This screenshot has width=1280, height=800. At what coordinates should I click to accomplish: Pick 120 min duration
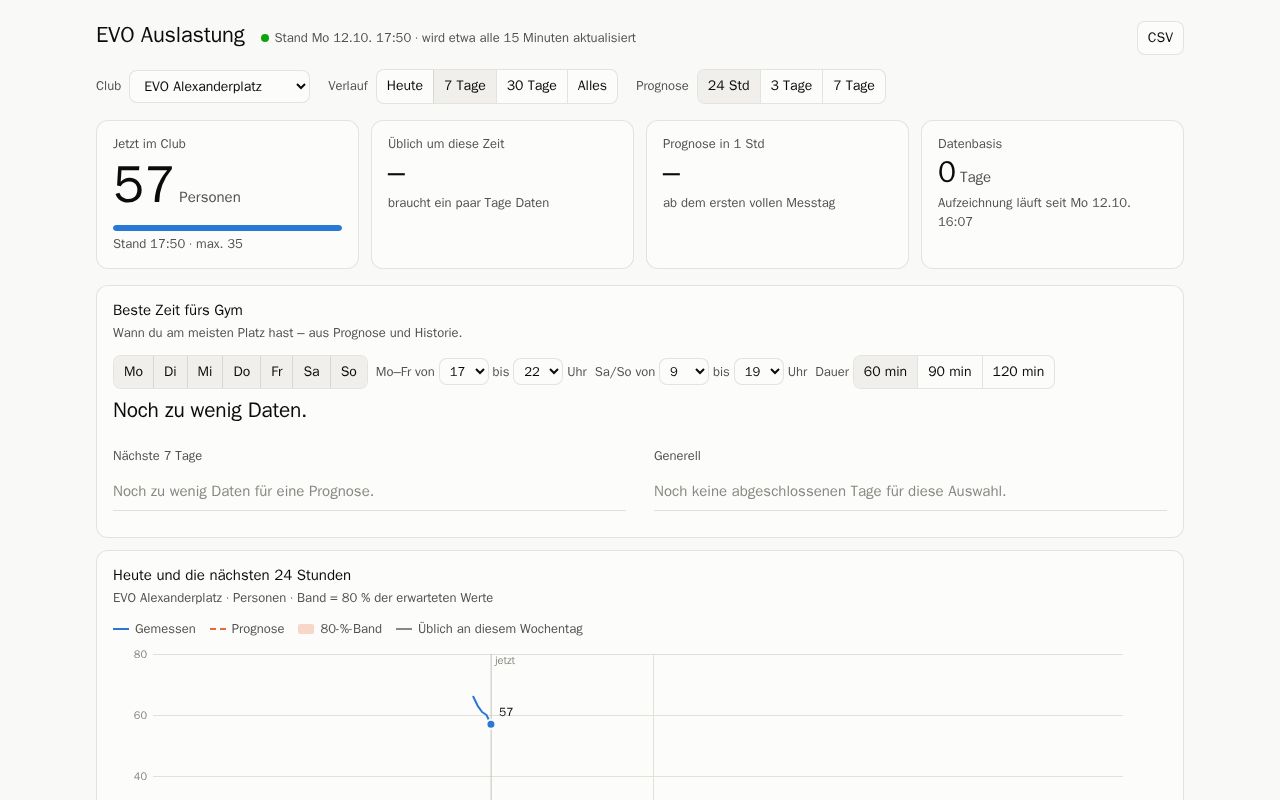(x=1018, y=372)
